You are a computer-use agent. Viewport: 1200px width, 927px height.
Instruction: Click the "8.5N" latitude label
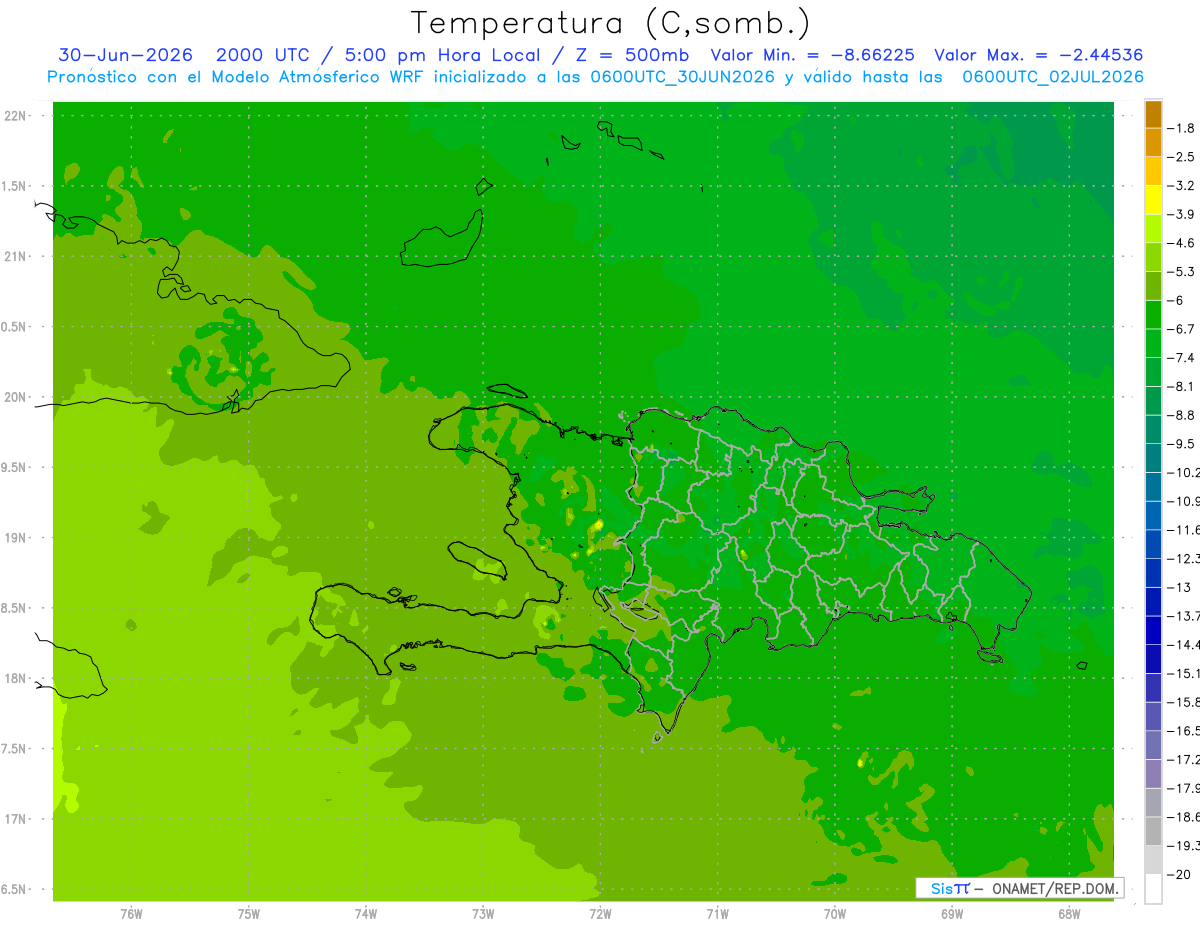(x=13, y=608)
